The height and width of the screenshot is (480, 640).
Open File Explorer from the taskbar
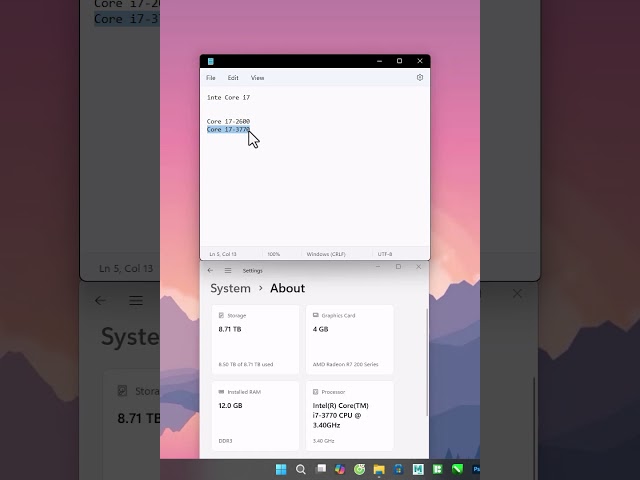[x=379, y=469]
